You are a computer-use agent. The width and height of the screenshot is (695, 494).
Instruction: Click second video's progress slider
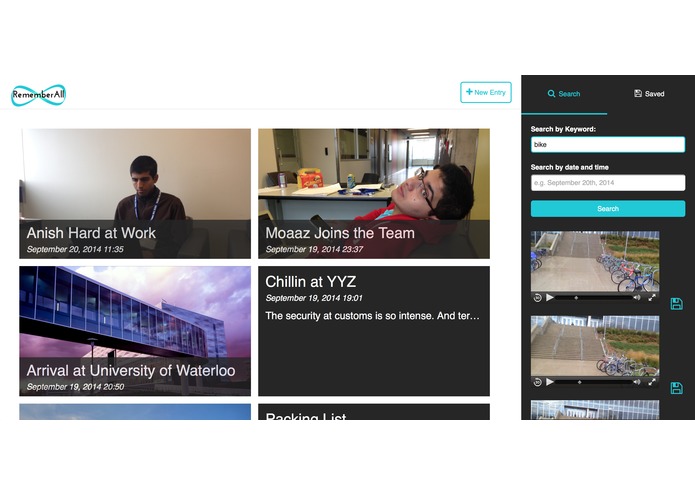click(x=593, y=382)
